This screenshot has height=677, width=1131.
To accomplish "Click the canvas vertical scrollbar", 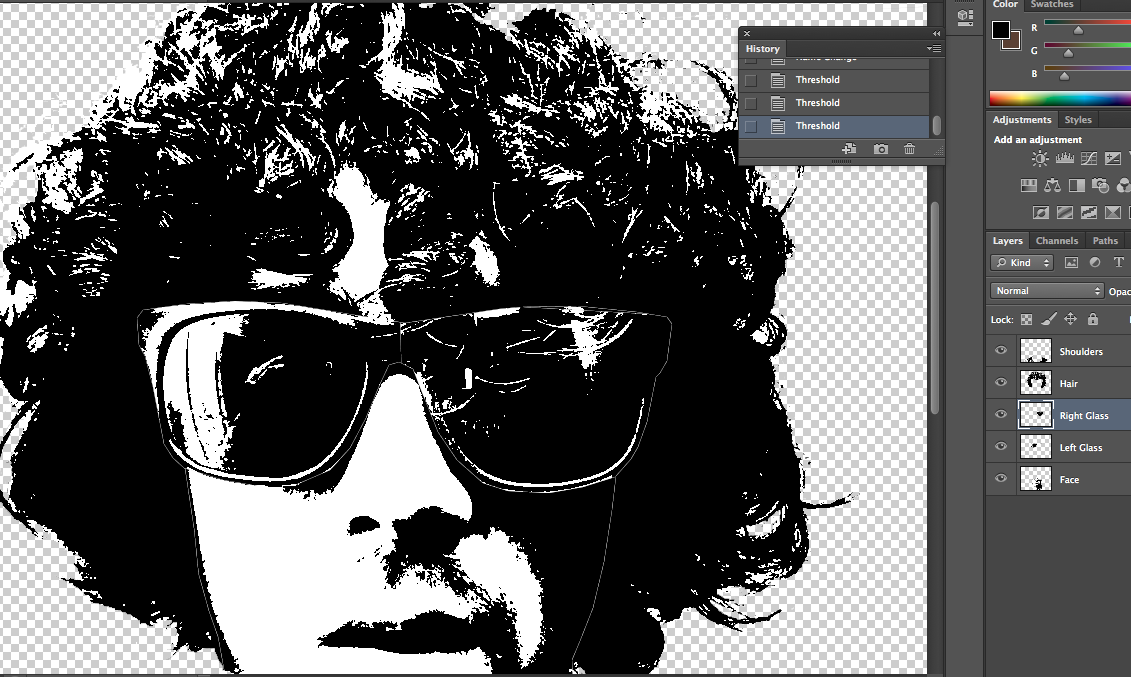I will pyautogui.click(x=935, y=308).
